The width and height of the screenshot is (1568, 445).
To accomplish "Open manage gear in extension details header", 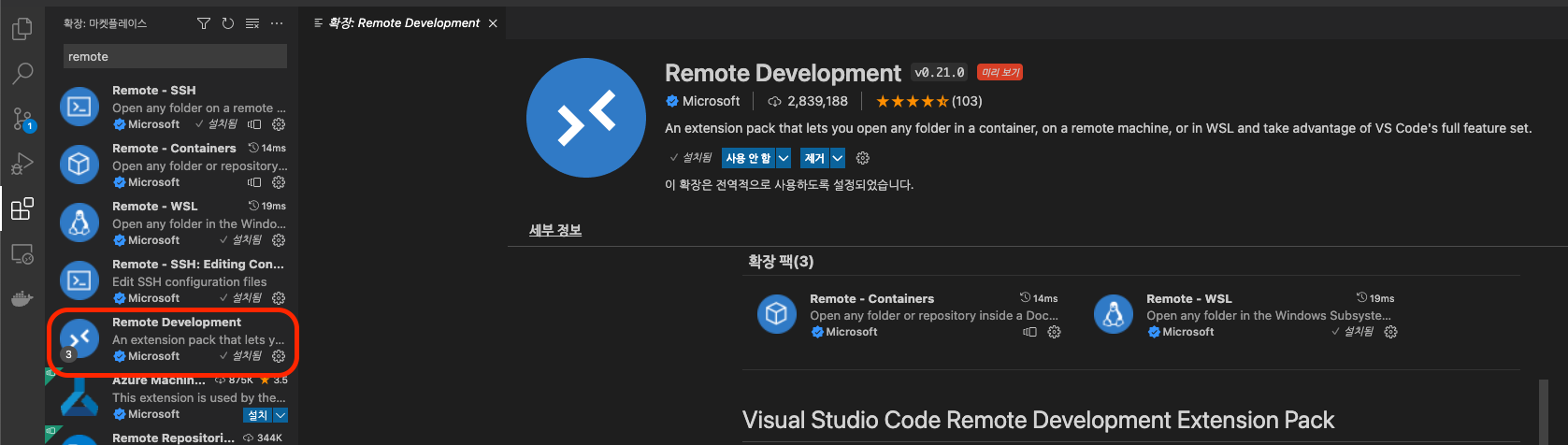I will (863, 158).
